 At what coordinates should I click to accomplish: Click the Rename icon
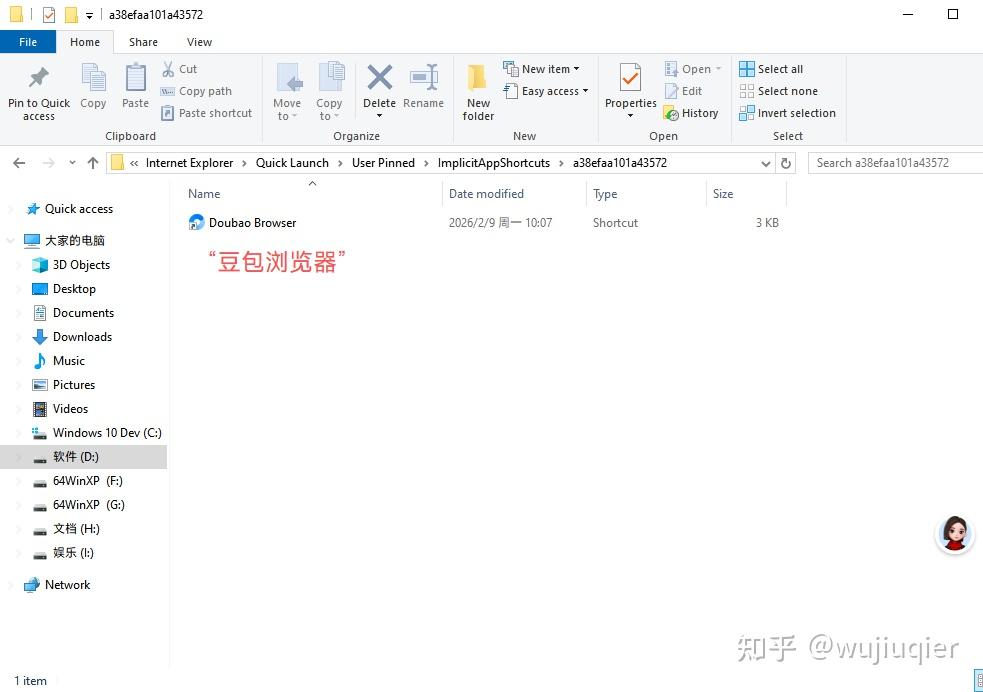(x=424, y=78)
